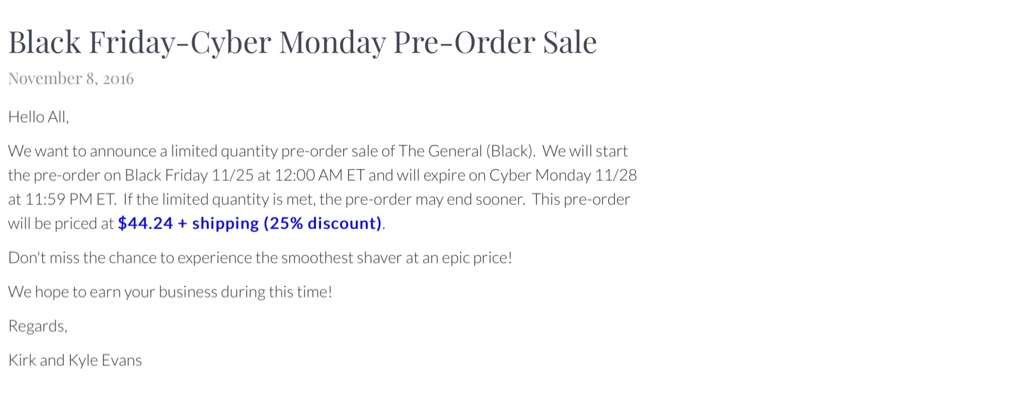Open the Black Friday-Cyber Monday Pre-Order Sale title
The height and width of the screenshot is (418, 1024).
pyautogui.click(x=302, y=42)
